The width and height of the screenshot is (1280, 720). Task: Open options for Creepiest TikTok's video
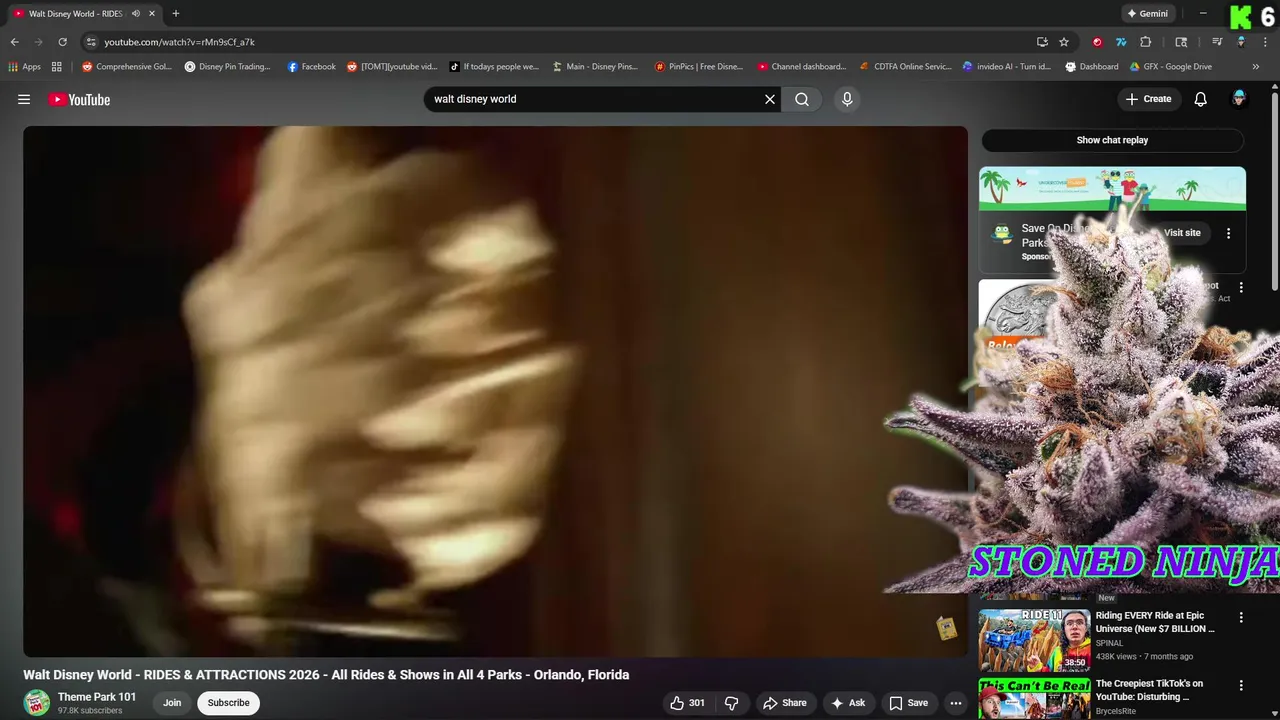point(1241,686)
